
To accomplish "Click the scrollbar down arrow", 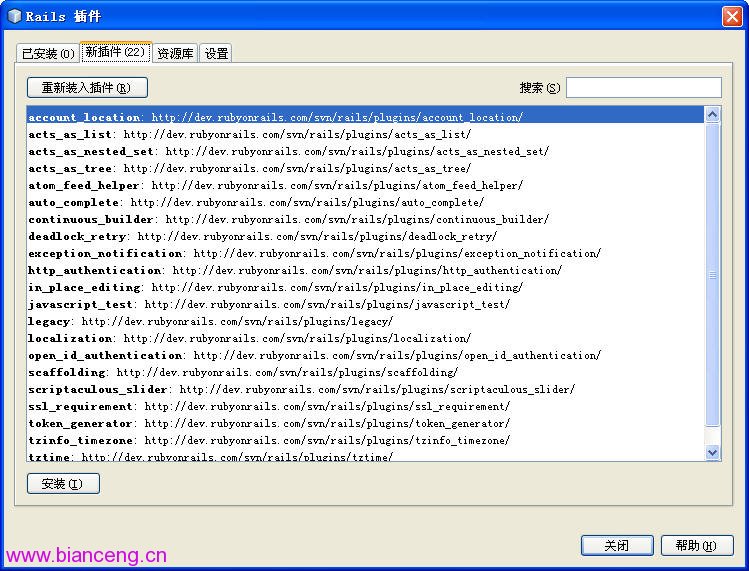I will (712, 452).
